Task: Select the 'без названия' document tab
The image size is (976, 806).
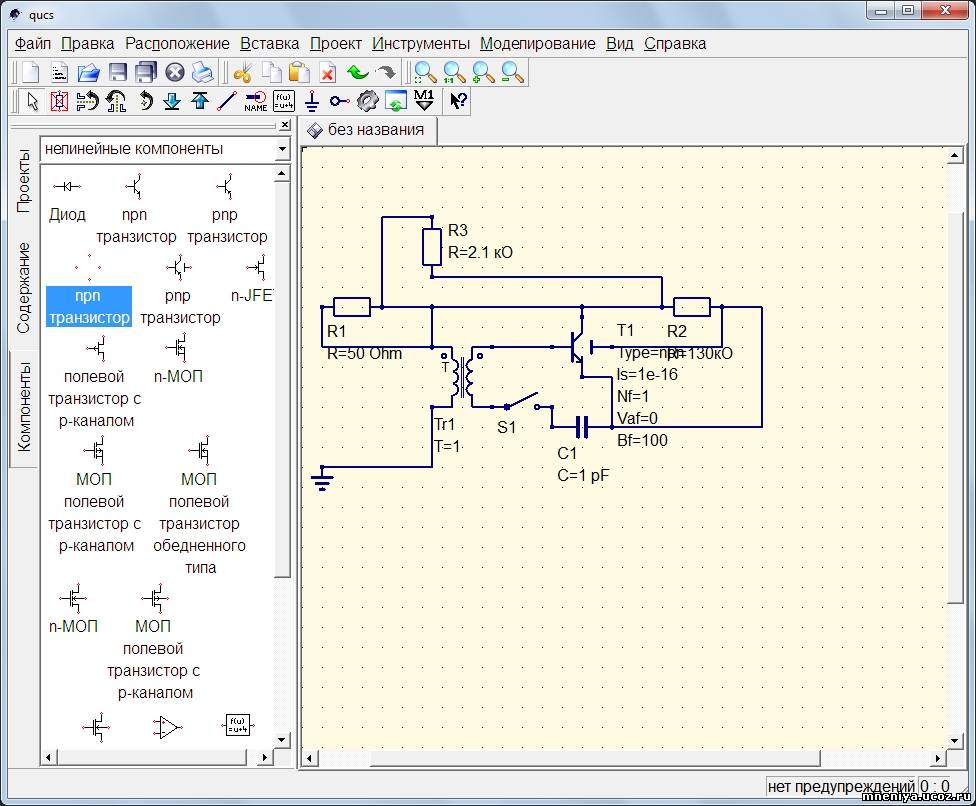Action: 368,130
